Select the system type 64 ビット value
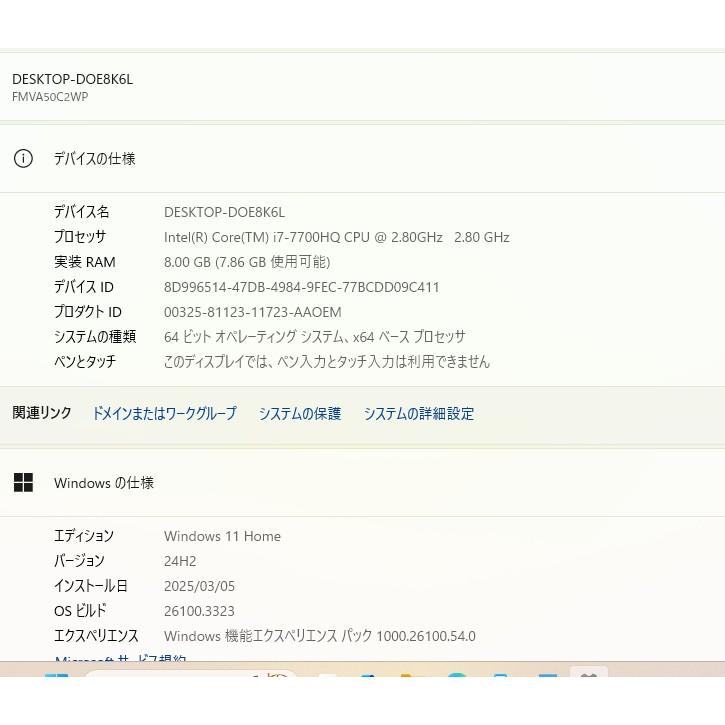The width and height of the screenshot is (725, 725). point(314,337)
